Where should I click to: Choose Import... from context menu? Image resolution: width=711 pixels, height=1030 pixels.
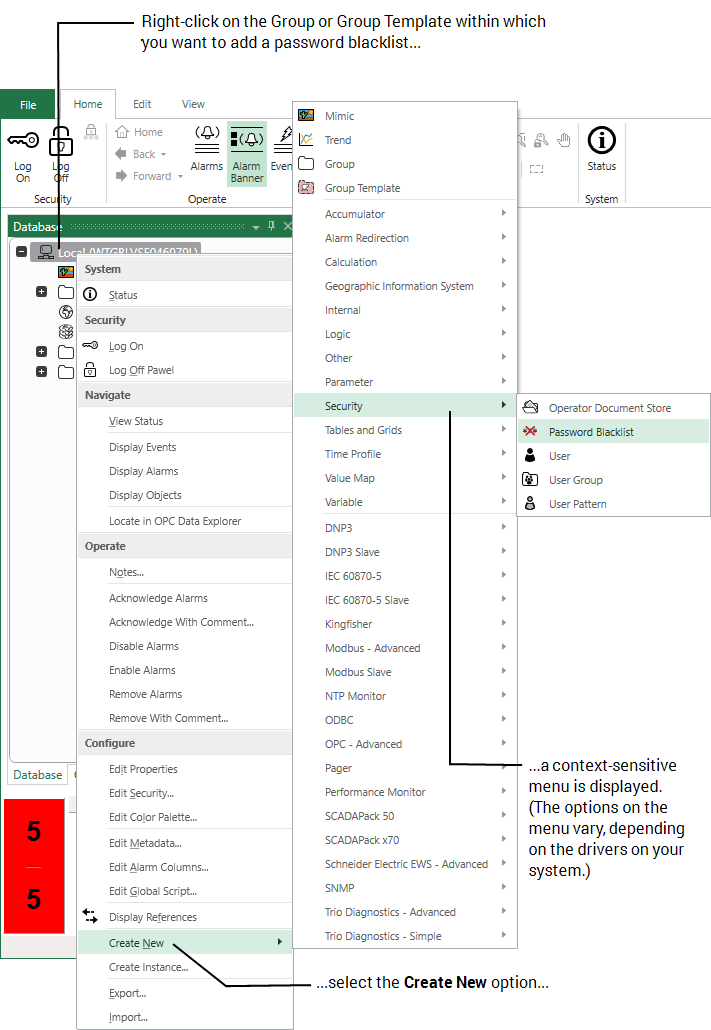pyautogui.click(x=185, y=1017)
